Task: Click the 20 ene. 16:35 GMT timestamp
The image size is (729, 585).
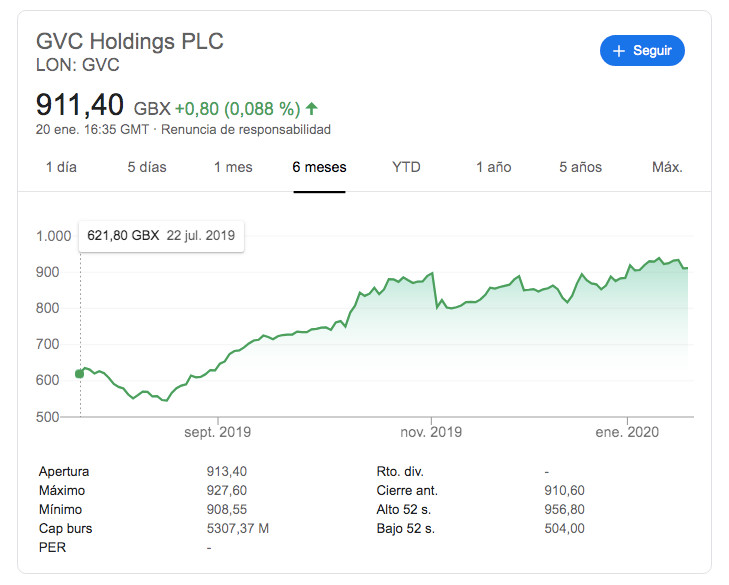Action: click(92, 129)
